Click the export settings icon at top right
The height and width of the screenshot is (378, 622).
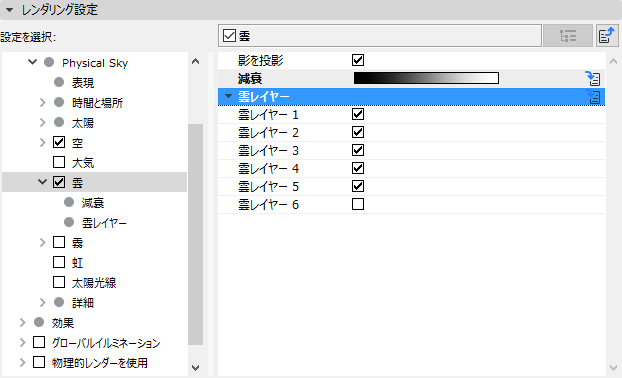[x=607, y=36]
